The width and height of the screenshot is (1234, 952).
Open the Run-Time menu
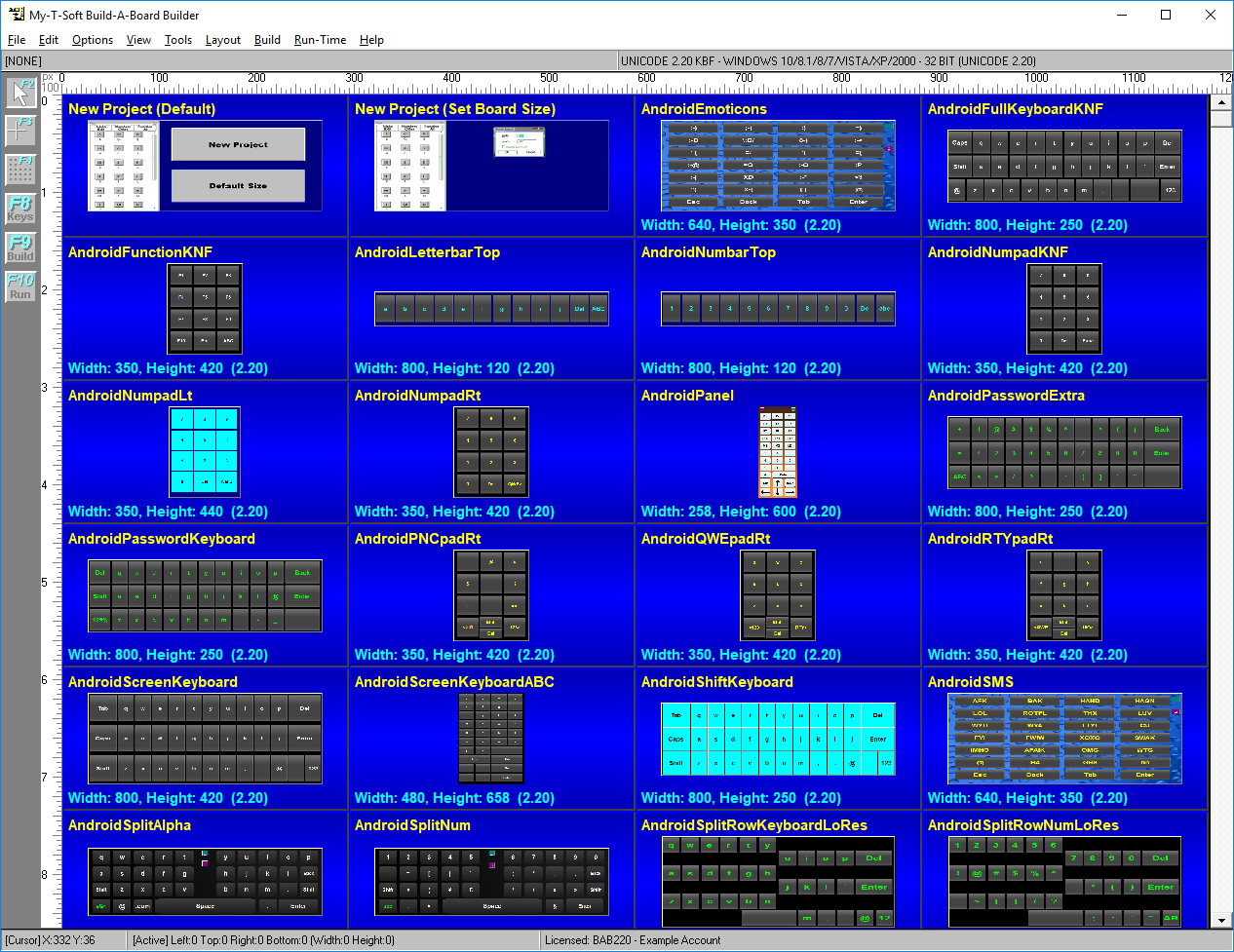click(320, 40)
